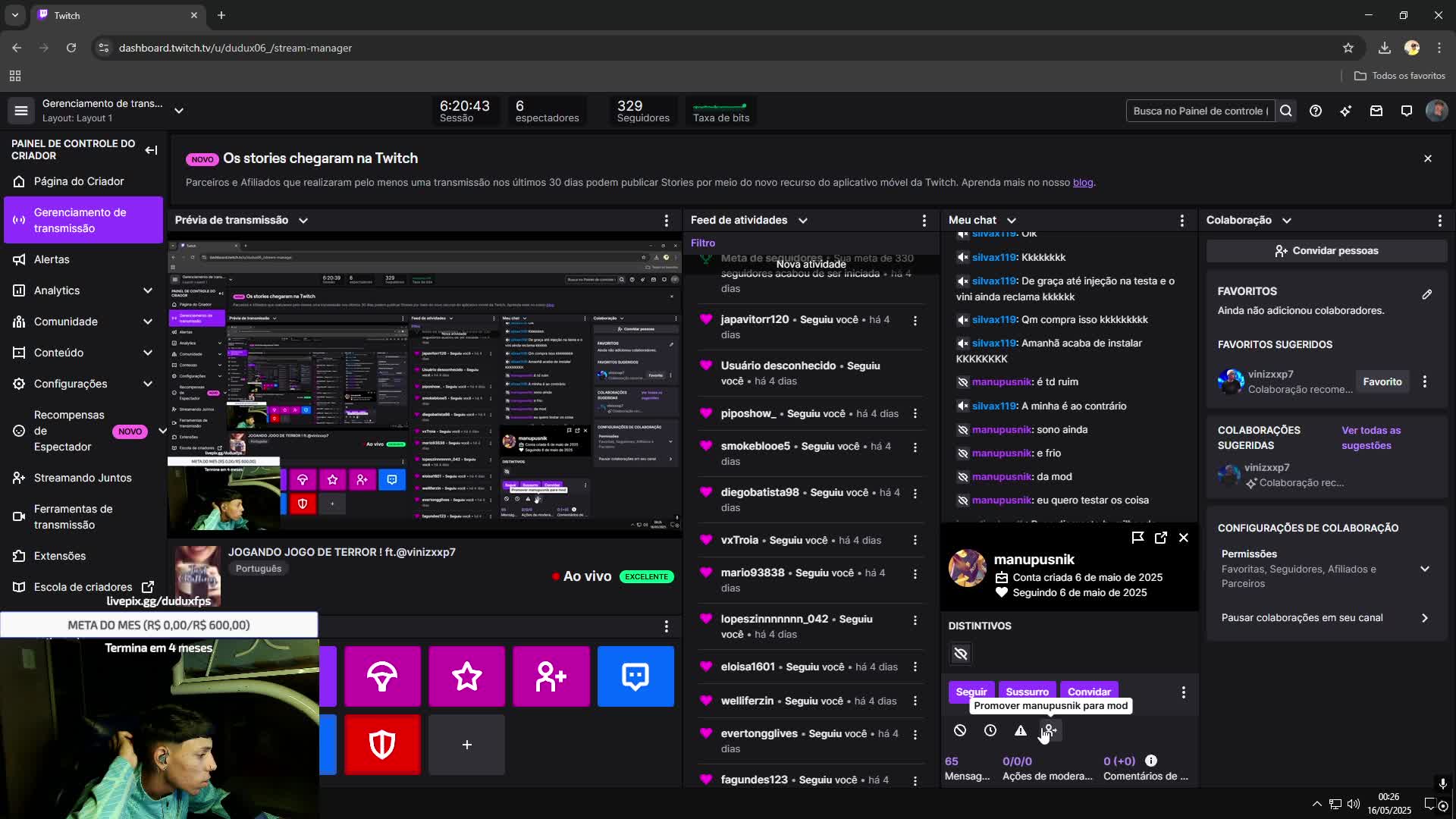Close the manupusnik user card
1456x819 pixels.
(1184, 538)
